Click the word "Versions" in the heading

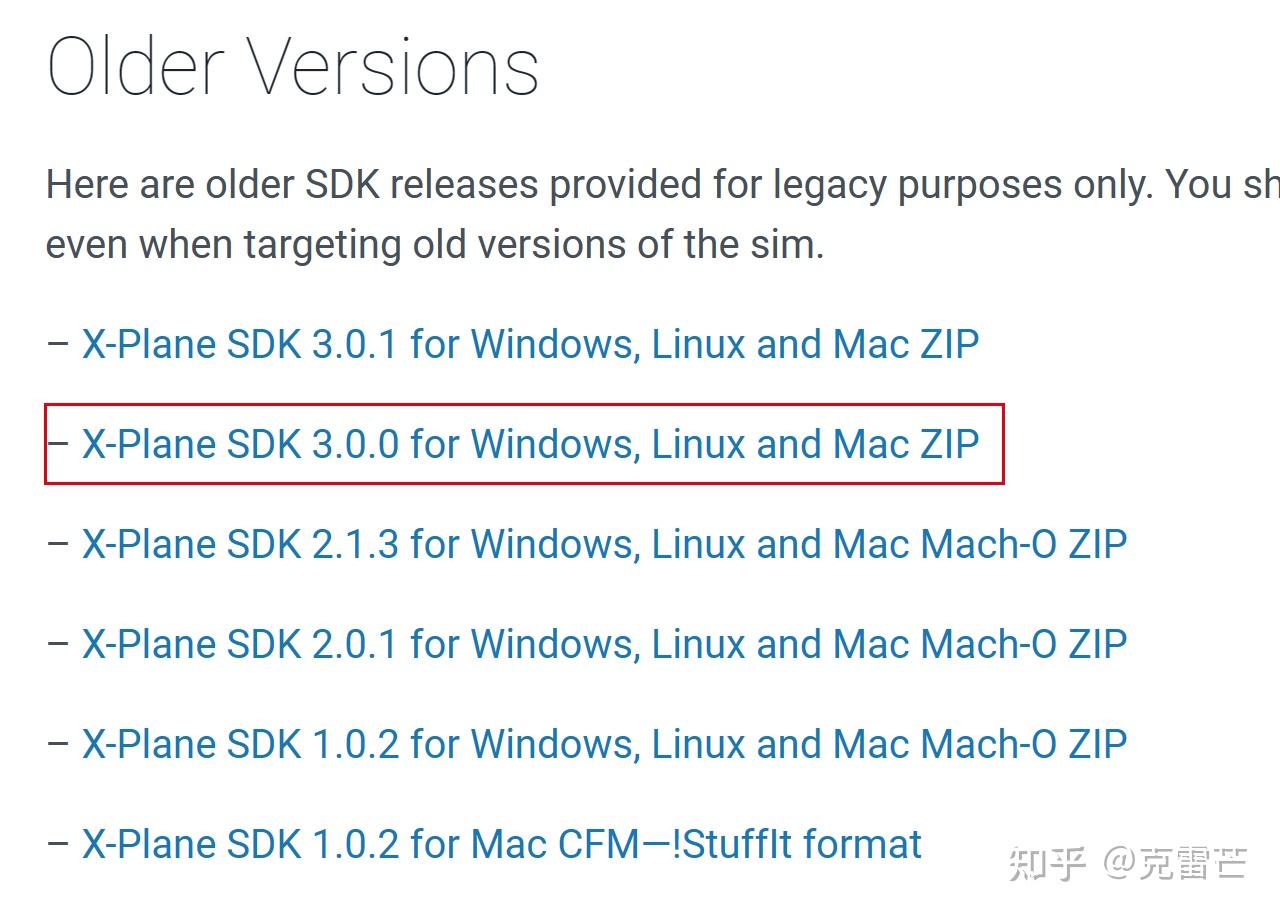tap(393, 68)
